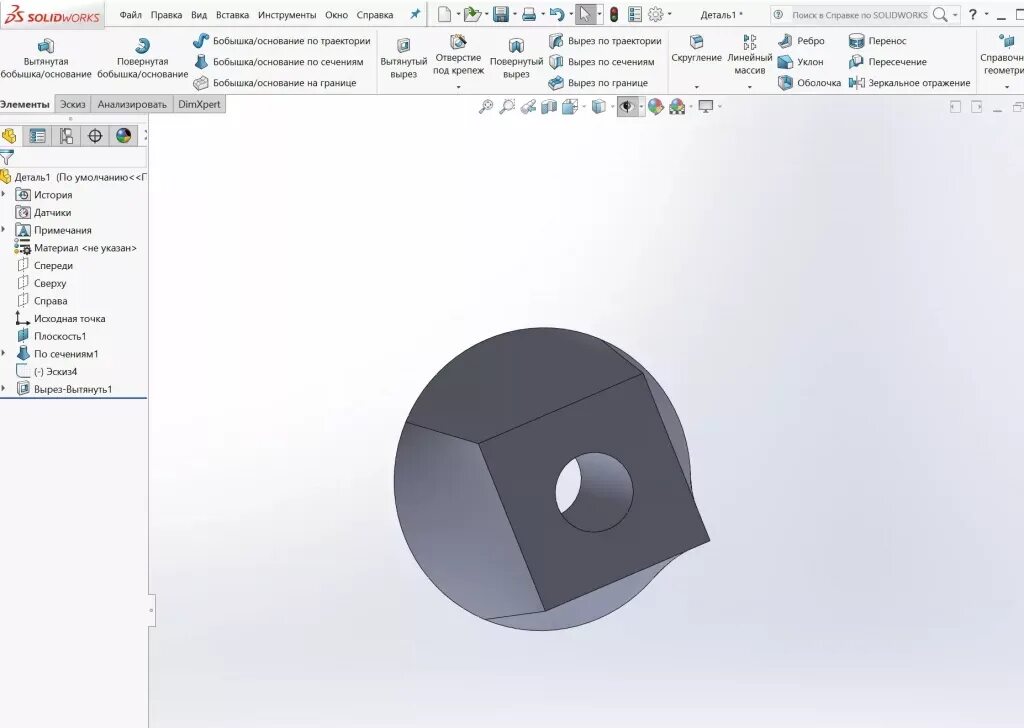This screenshot has width=1024, height=728.
Task: Click the Edit Appearance colored sphere
Action: pyautogui.click(x=654, y=105)
